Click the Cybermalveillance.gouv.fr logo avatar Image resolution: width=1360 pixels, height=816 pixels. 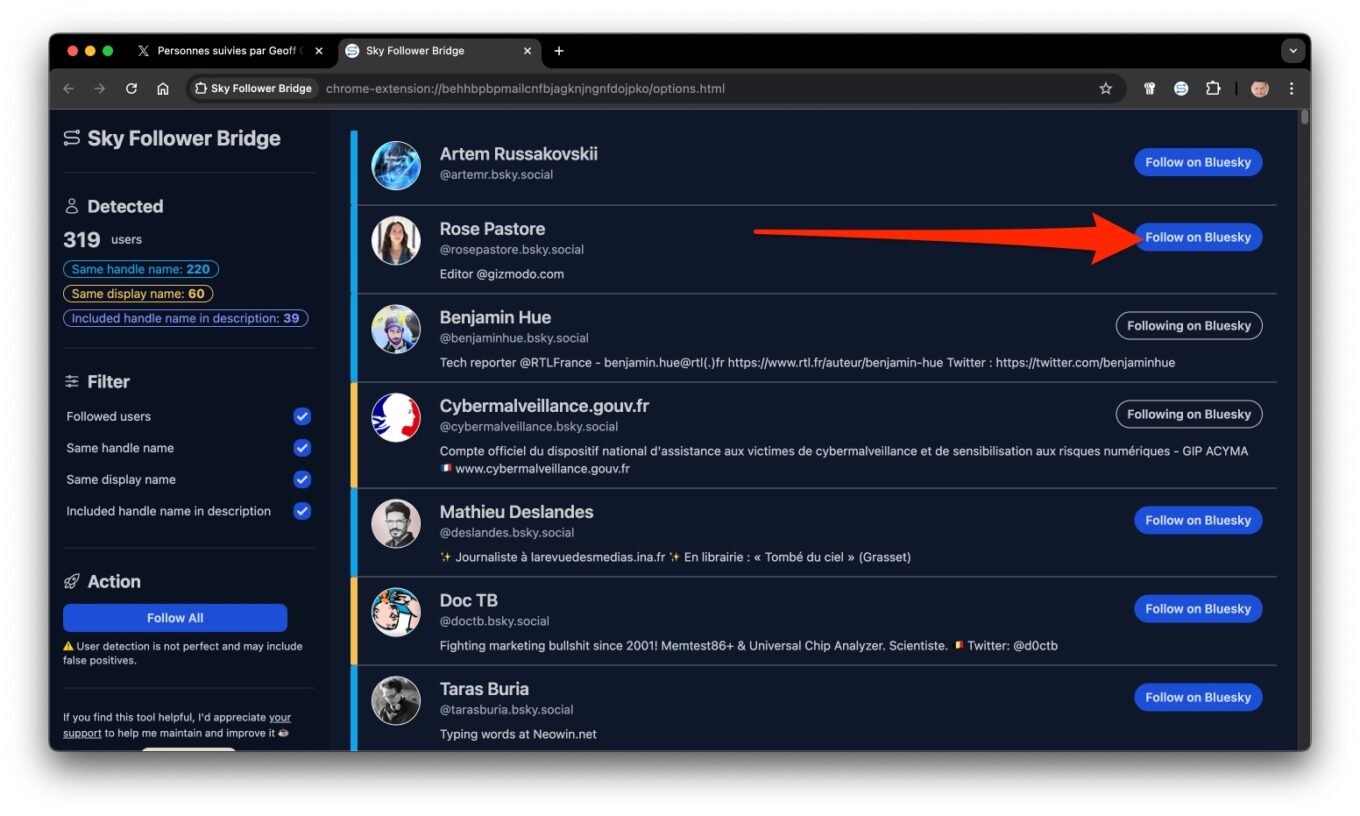point(396,417)
